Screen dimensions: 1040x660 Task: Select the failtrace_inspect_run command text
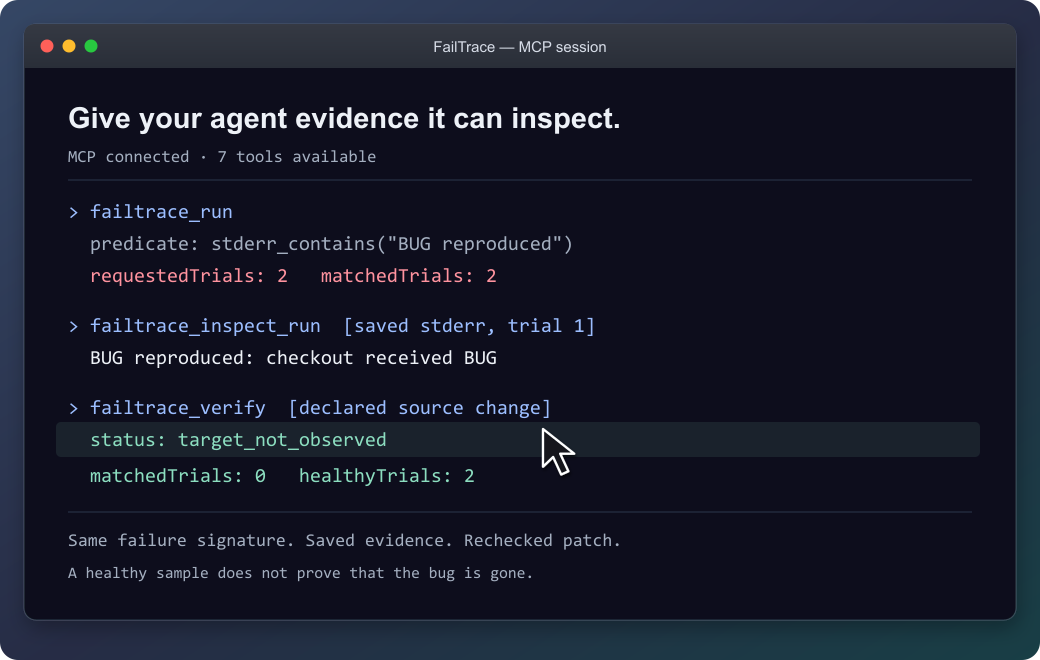[205, 326]
